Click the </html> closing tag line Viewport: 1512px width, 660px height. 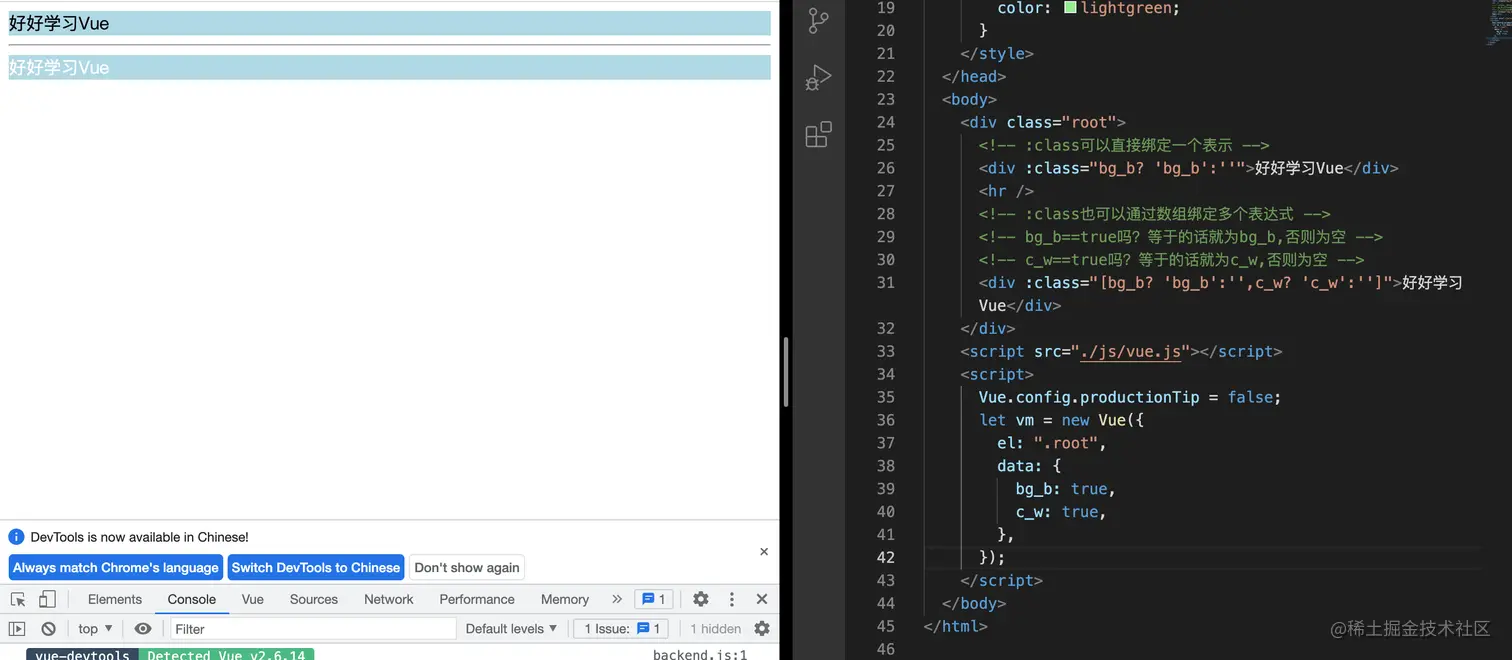coord(956,626)
